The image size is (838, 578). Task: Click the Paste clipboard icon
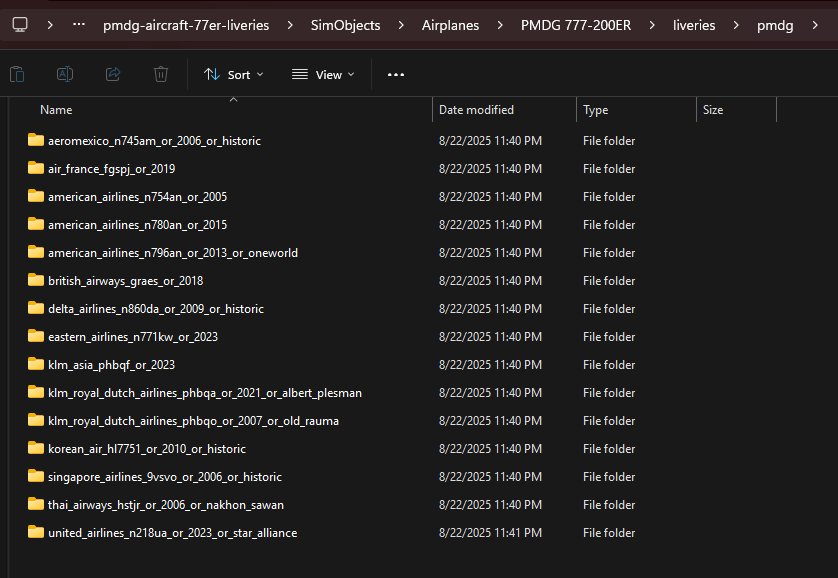[17, 74]
